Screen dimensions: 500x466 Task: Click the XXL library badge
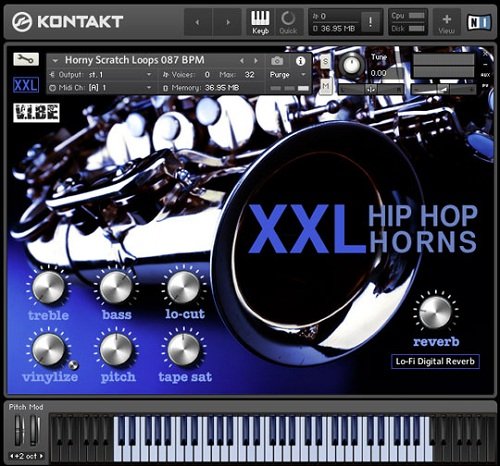click(26, 85)
